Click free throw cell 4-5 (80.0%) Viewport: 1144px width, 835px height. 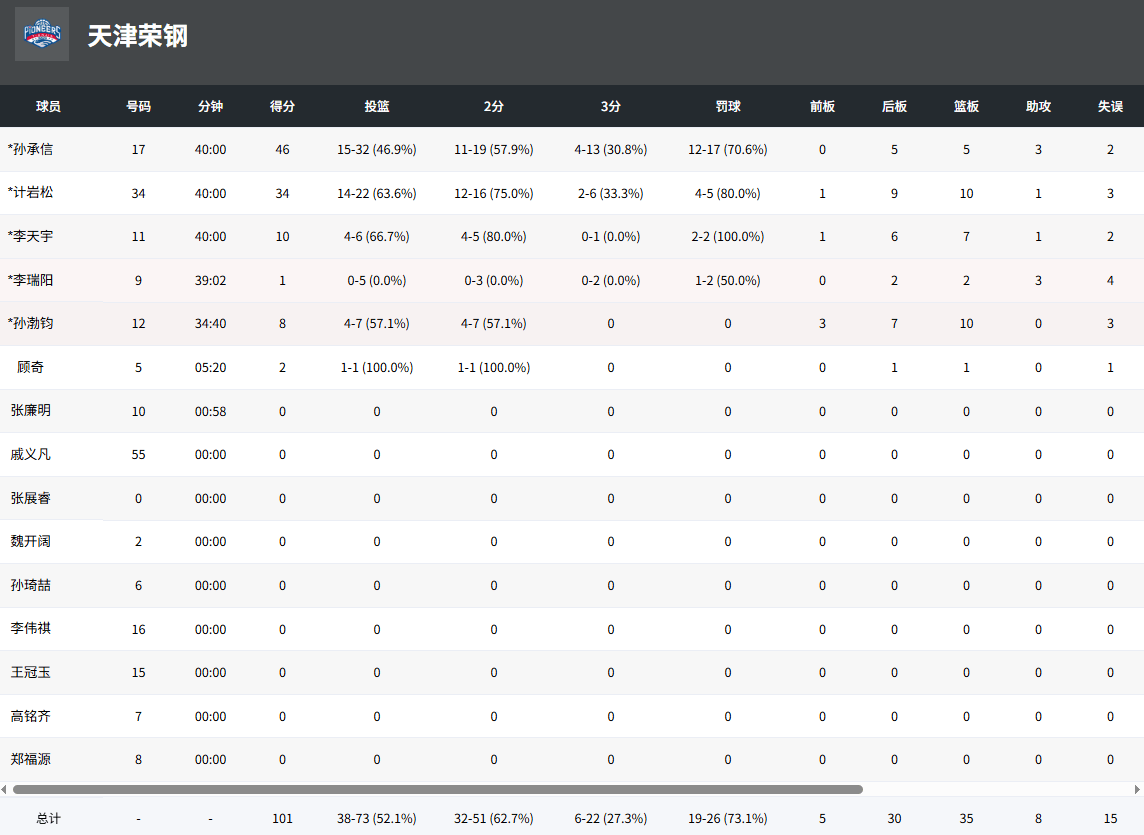tap(727, 193)
